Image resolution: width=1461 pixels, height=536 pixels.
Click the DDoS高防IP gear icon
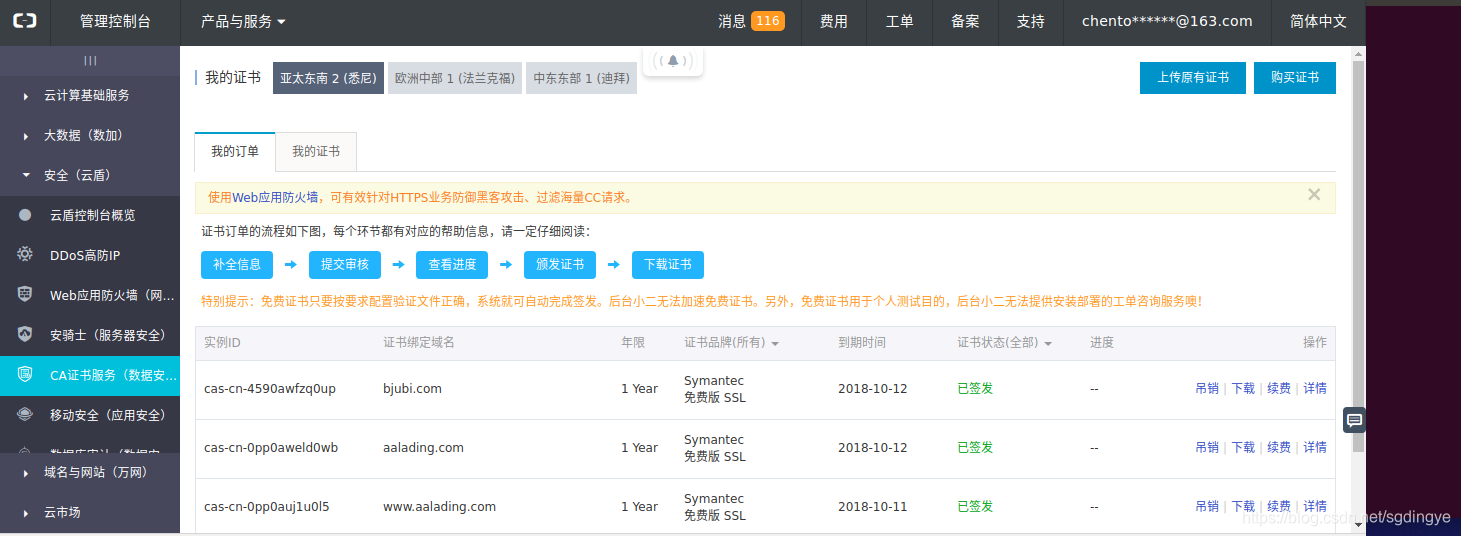point(25,255)
